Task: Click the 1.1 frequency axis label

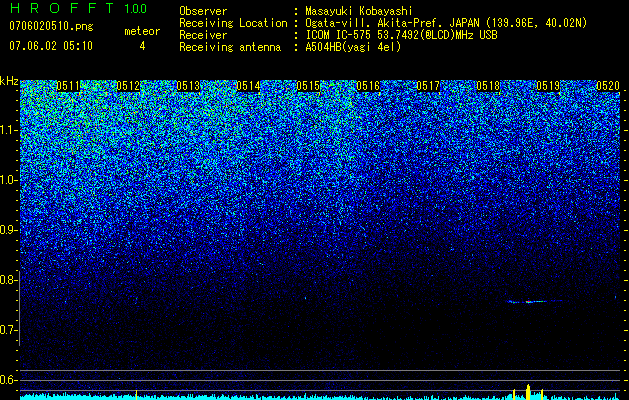Action: [9, 130]
